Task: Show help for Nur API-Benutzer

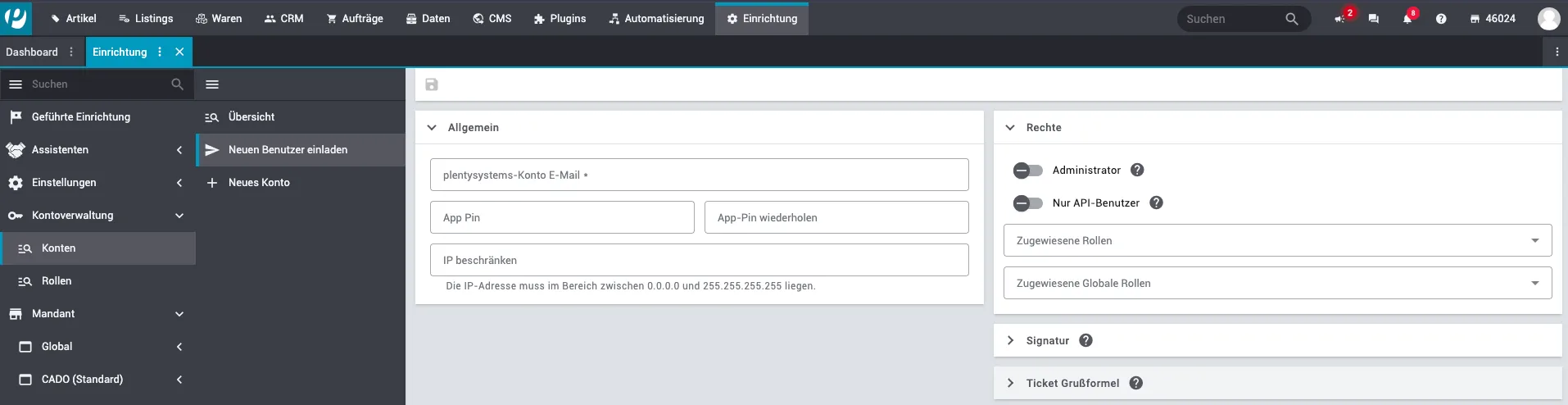Action: tap(1156, 202)
